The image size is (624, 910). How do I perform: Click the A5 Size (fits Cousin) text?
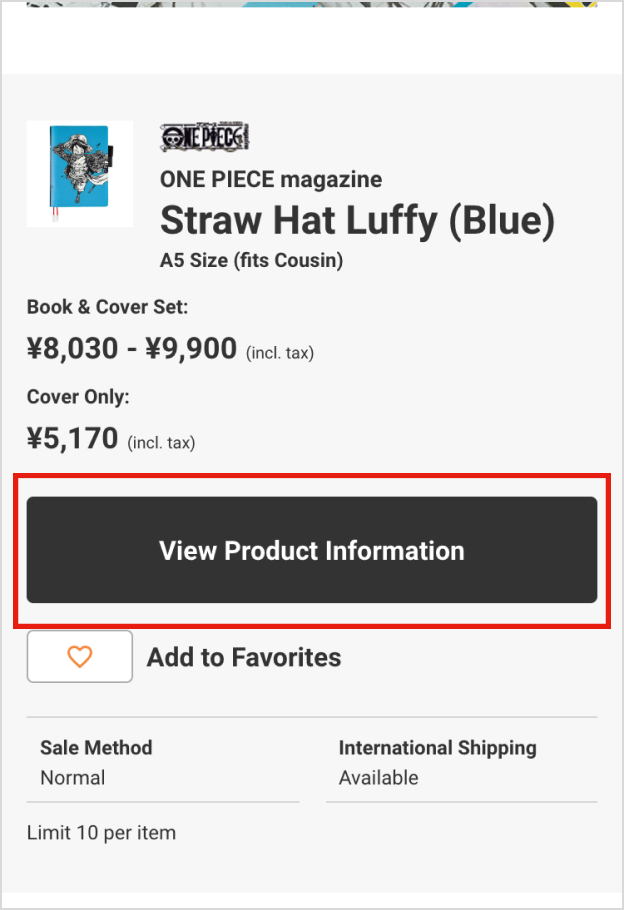(x=251, y=261)
